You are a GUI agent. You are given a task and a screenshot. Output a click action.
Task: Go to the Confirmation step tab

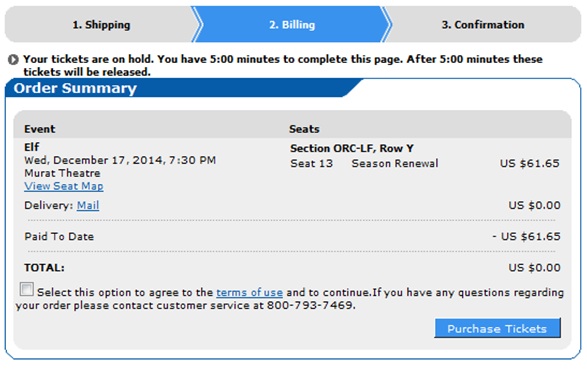(x=483, y=25)
